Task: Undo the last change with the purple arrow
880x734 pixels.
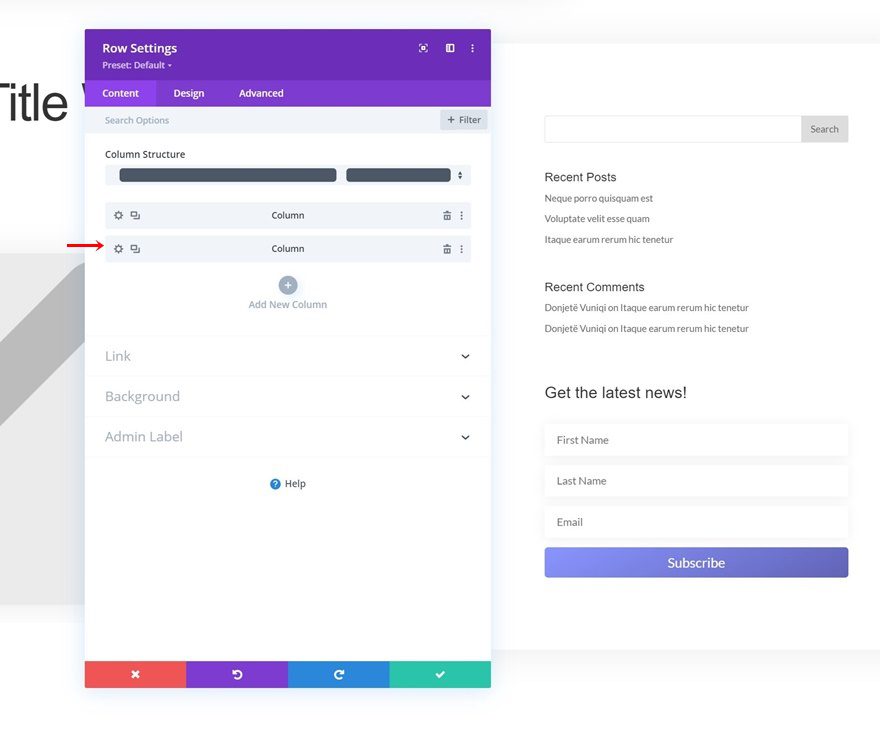Action: point(237,674)
